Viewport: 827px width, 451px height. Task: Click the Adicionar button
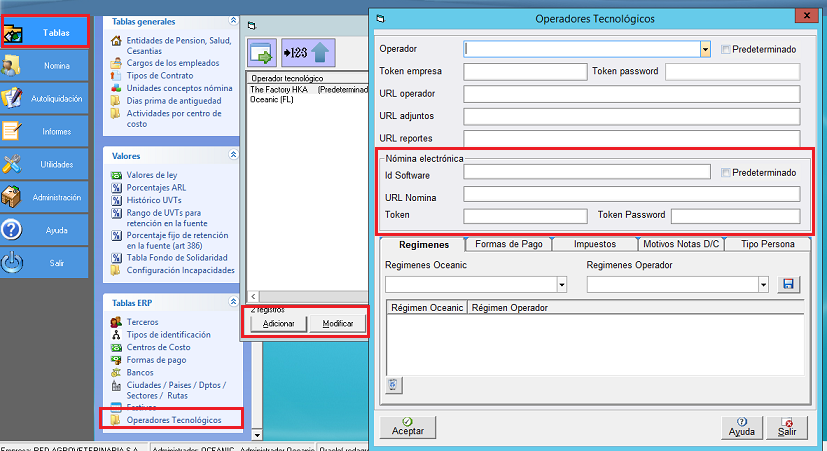click(278, 324)
